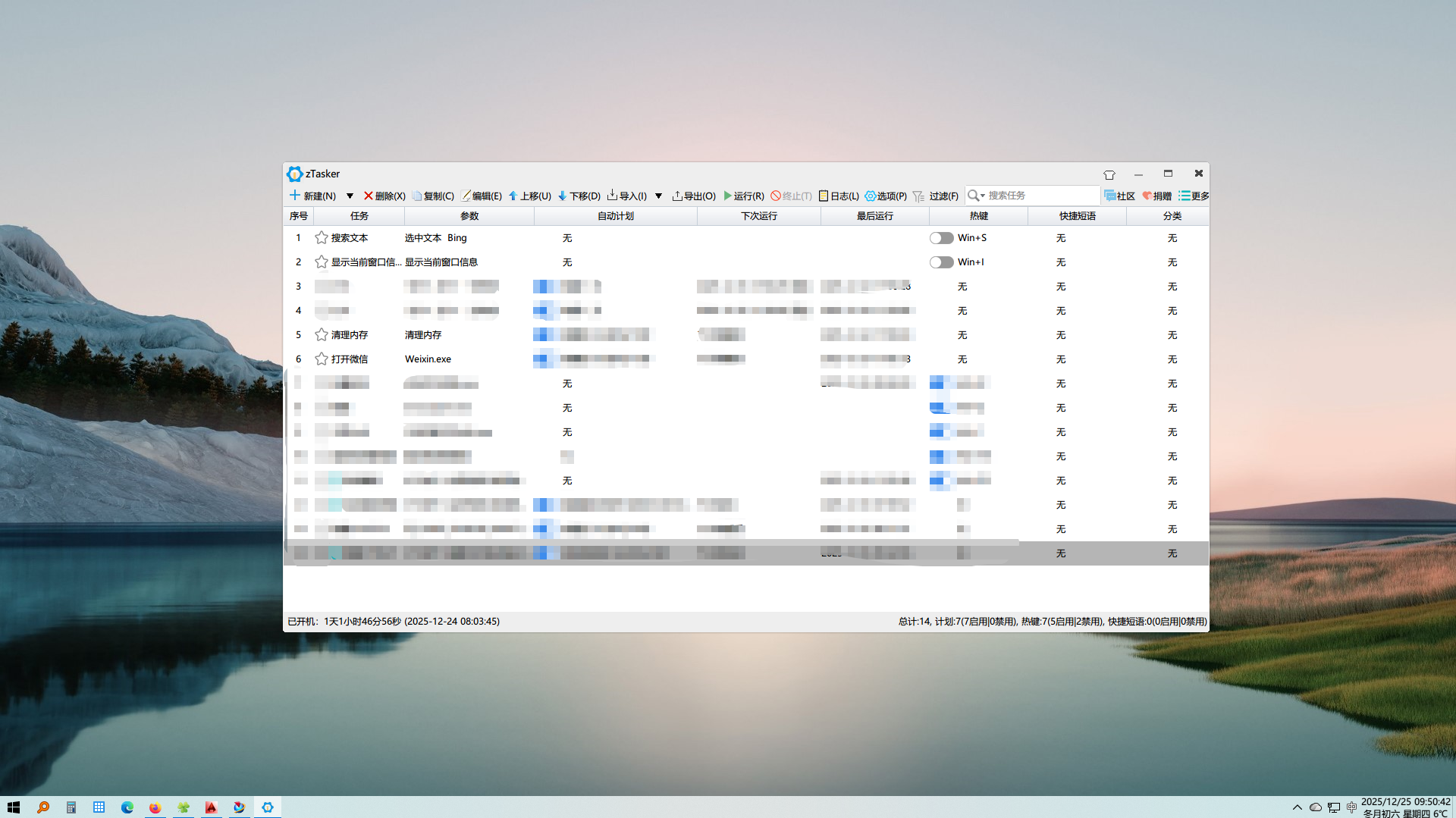Screen dimensions: 1456x818
Task: Move a task up with 上移
Action: pyautogui.click(x=530, y=196)
